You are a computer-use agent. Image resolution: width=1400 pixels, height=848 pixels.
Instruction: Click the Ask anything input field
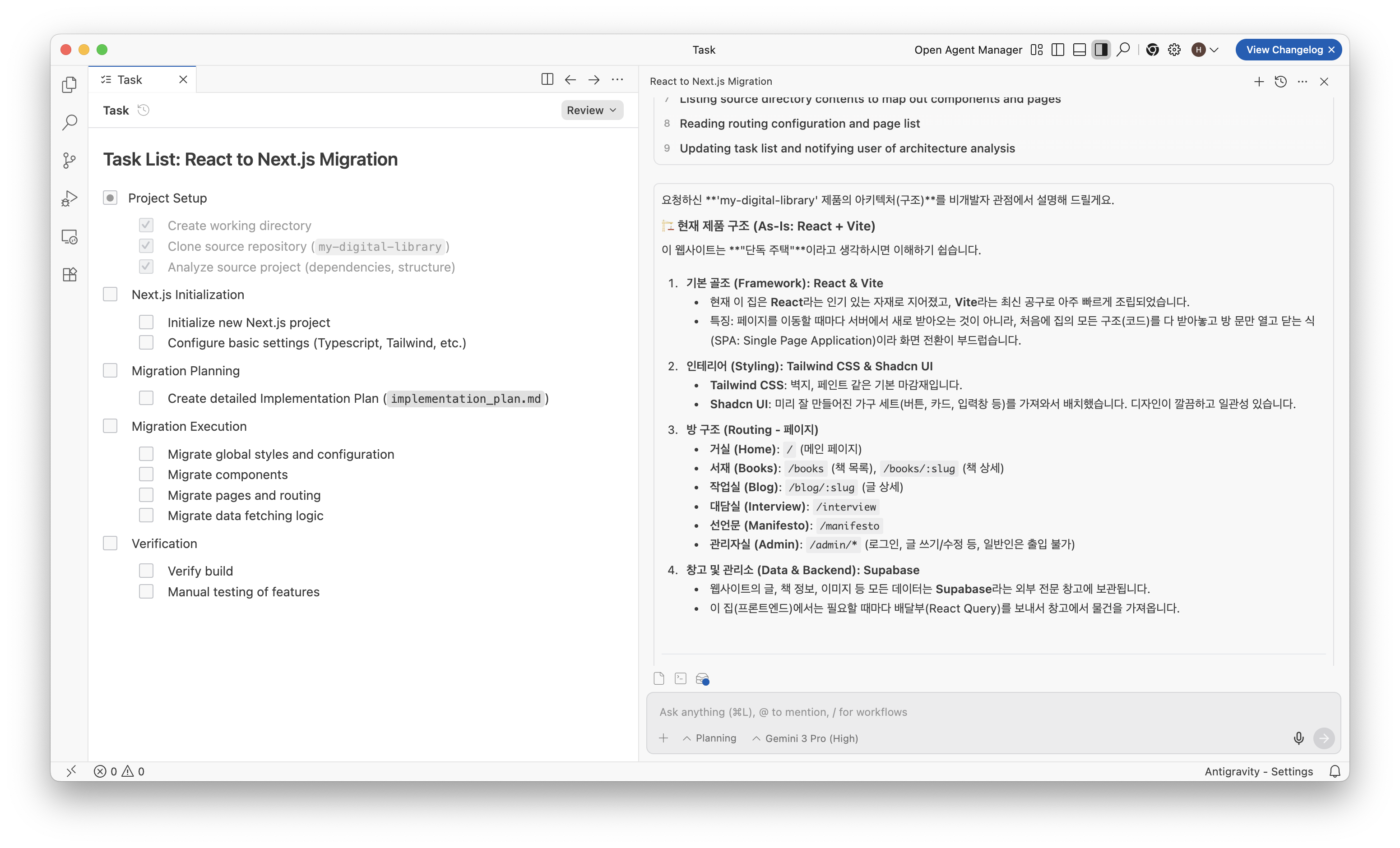966,712
